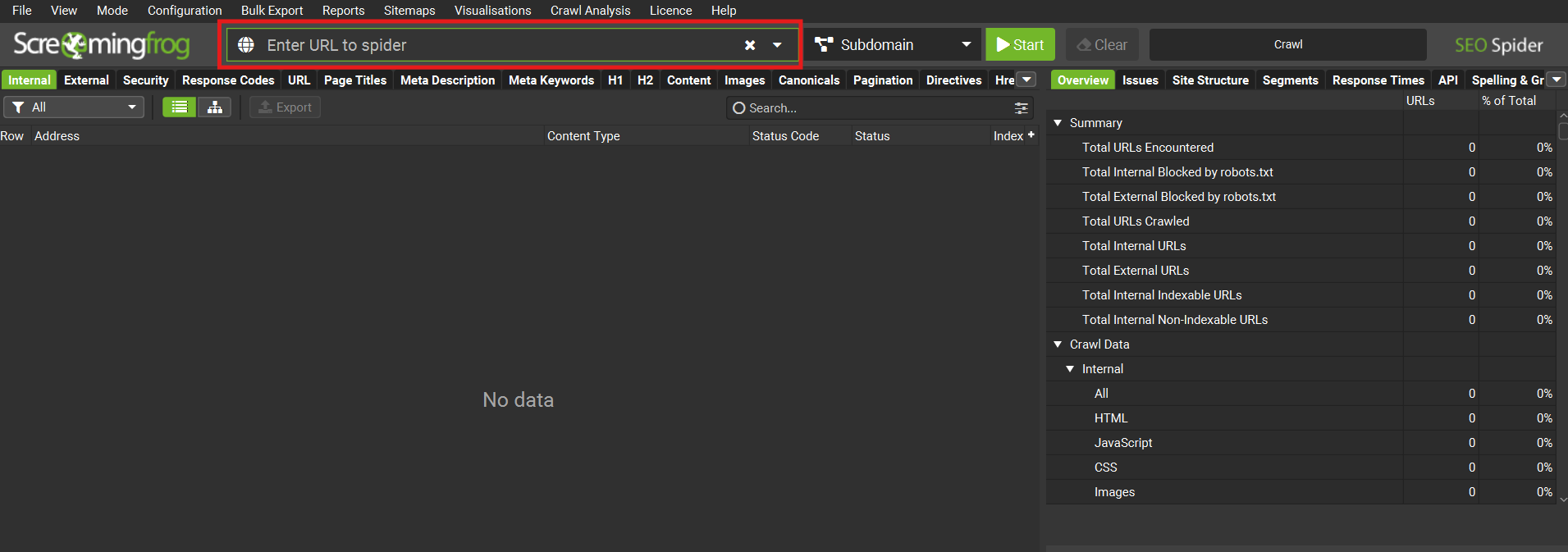The width and height of the screenshot is (1568, 552).
Task: Clear URL field with the X icon
Action: pos(750,45)
